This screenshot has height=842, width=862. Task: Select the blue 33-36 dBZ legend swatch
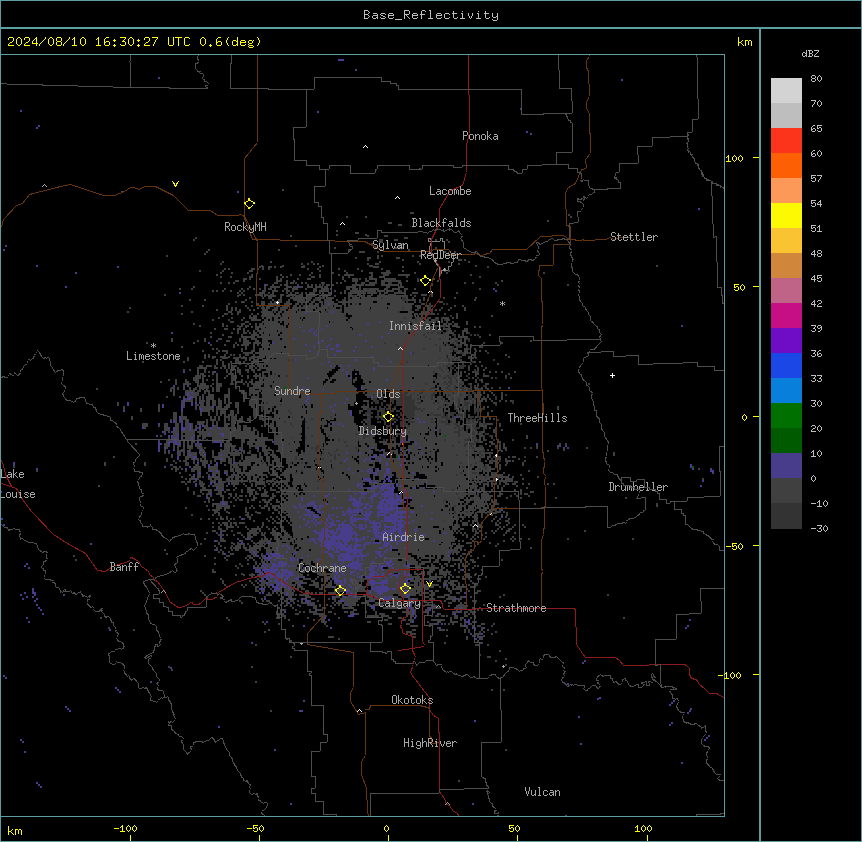[786, 365]
